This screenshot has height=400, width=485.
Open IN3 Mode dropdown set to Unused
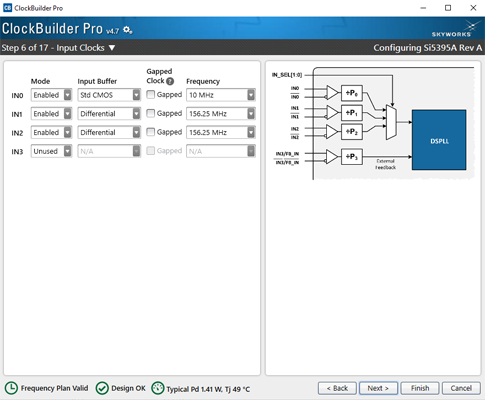click(x=51, y=151)
